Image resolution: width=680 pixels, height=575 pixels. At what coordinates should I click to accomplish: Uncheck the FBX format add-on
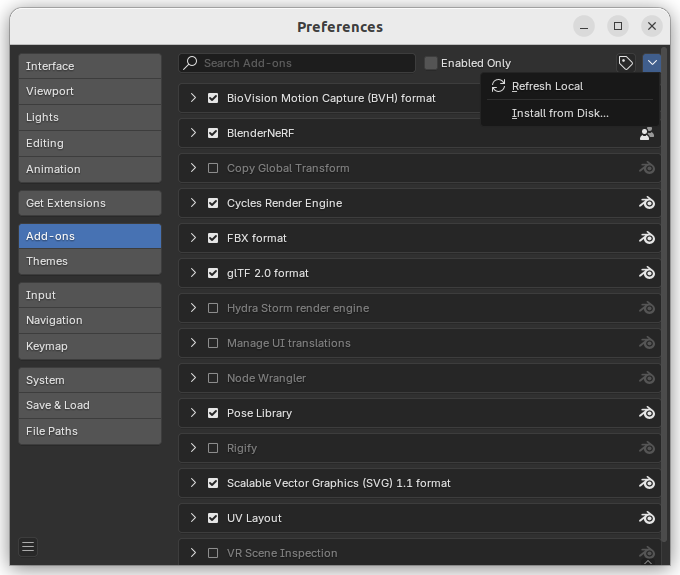(213, 238)
